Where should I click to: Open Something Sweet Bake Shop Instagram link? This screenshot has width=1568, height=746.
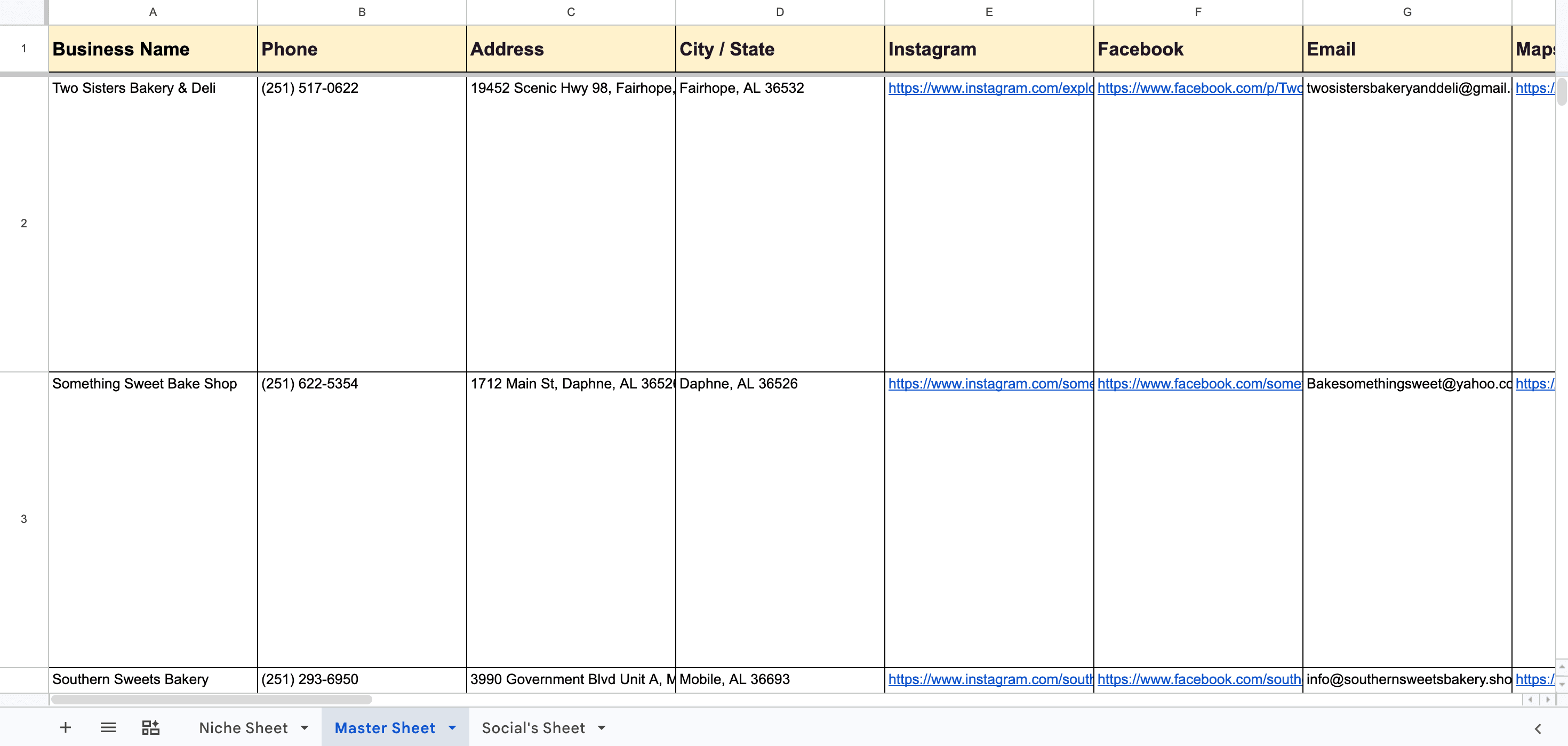[x=990, y=384]
